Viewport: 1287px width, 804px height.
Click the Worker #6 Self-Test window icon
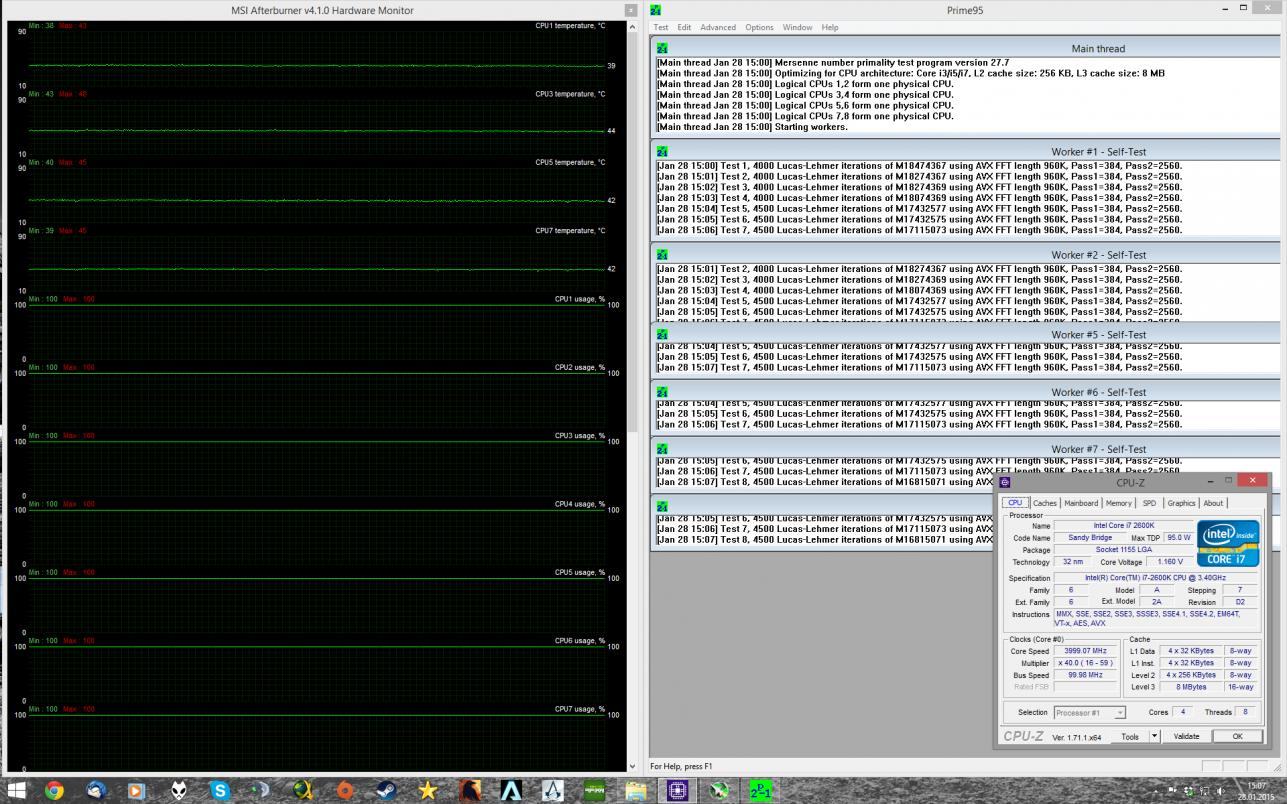click(662, 392)
